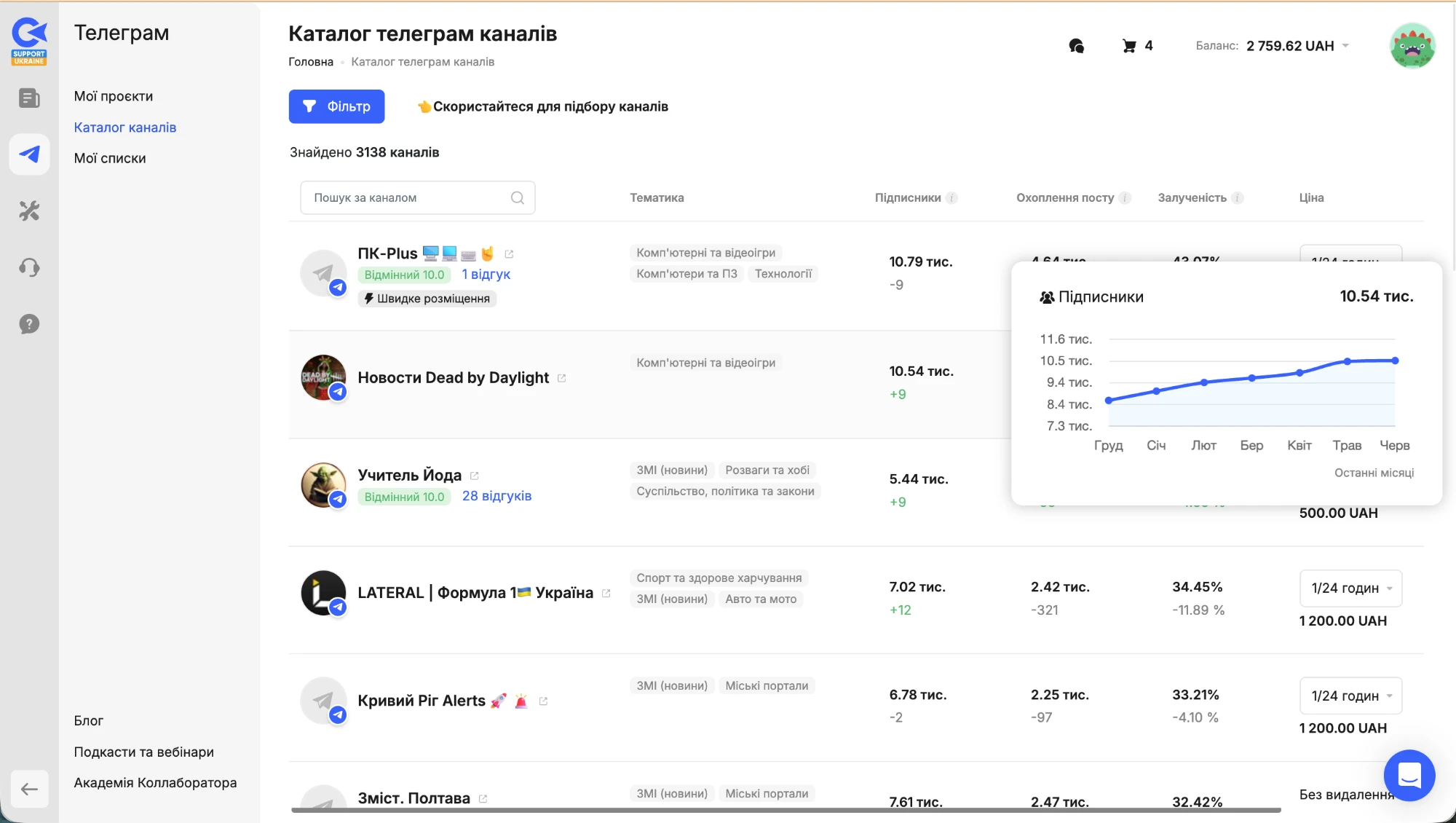Image resolution: width=1456 pixels, height=823 pixels.
Task: Open the Telegram paper plane sidebar icon
Action: pyautogui.click(x=29, y=154)
